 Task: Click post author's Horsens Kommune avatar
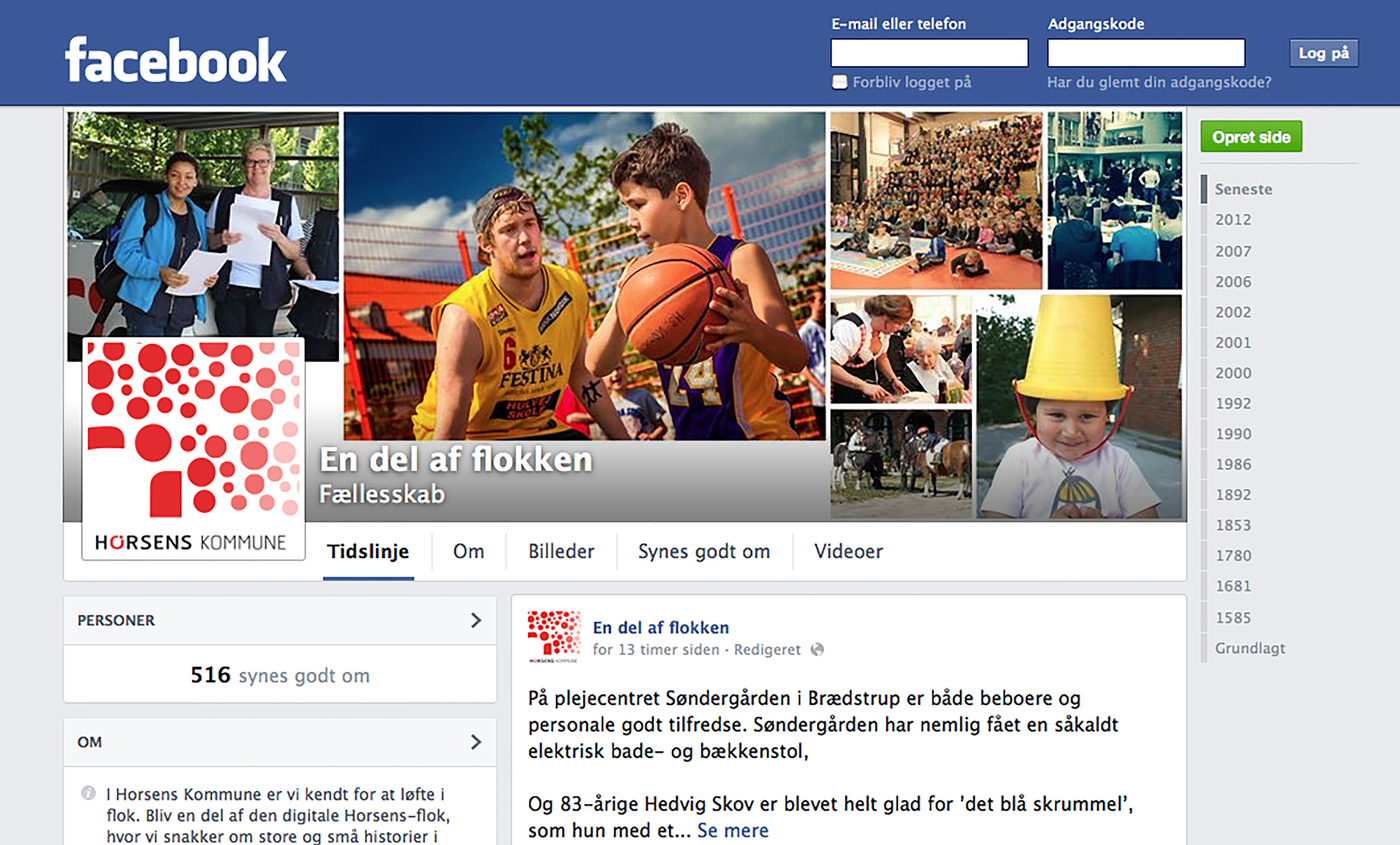pos(554,638)
